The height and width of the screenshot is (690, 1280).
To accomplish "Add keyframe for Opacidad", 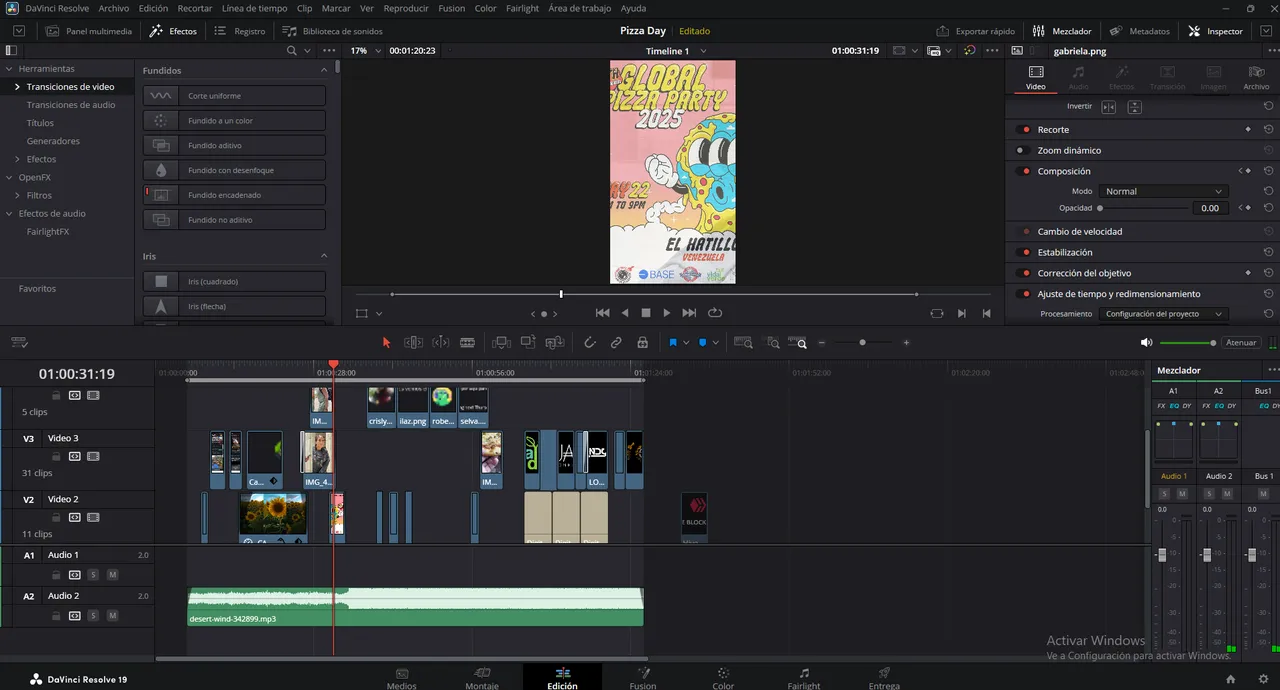I will click(x=1248, y=208).
